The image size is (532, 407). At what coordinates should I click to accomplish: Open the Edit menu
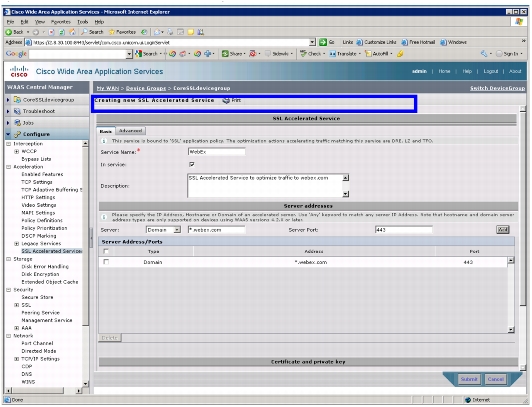coord(24,22)
